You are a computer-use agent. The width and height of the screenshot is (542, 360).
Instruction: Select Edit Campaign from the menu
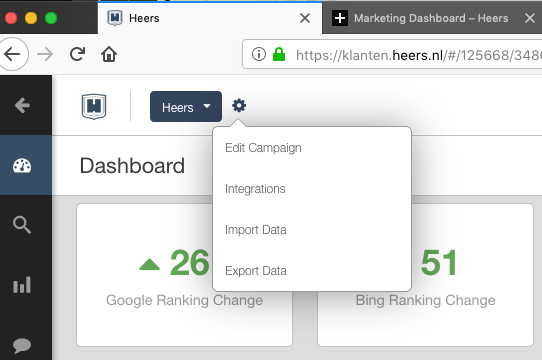pyautogui.click(x=263, y=148)
